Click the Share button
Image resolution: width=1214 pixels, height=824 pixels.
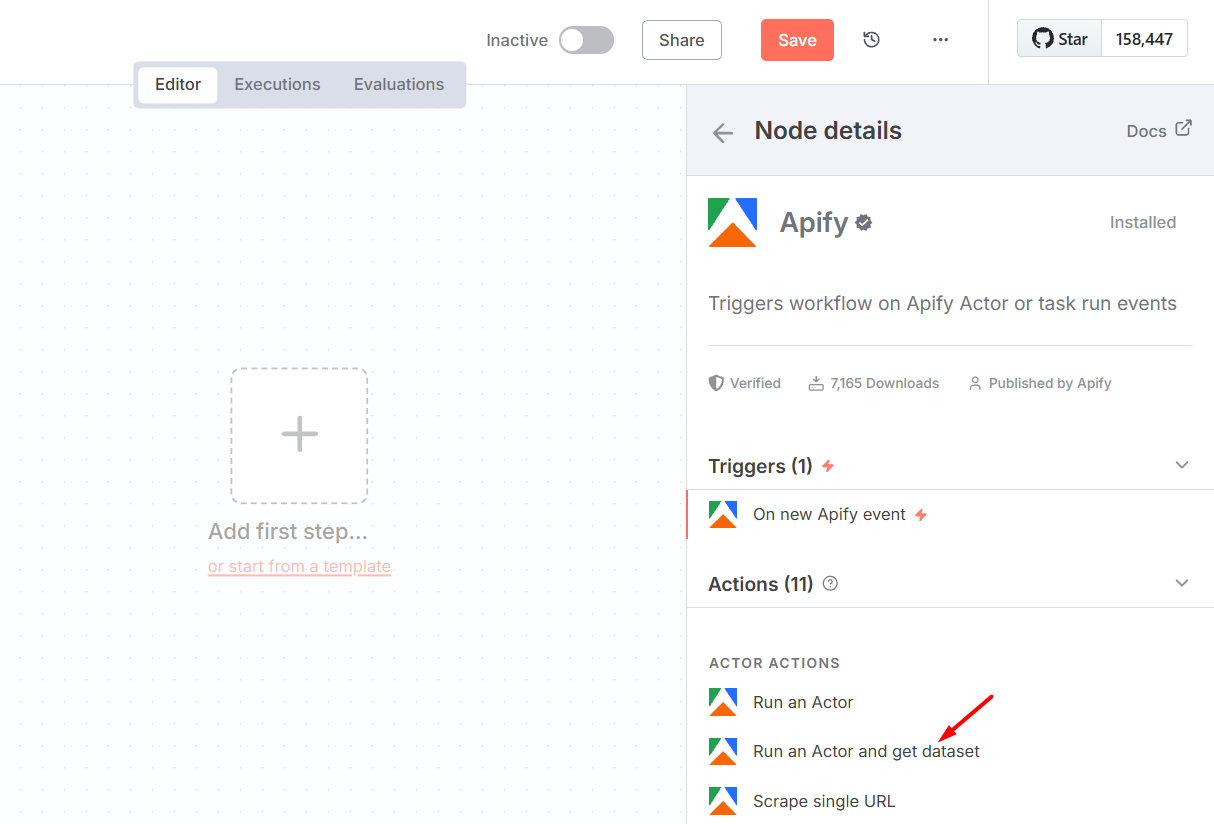click(x=681, y=40)
